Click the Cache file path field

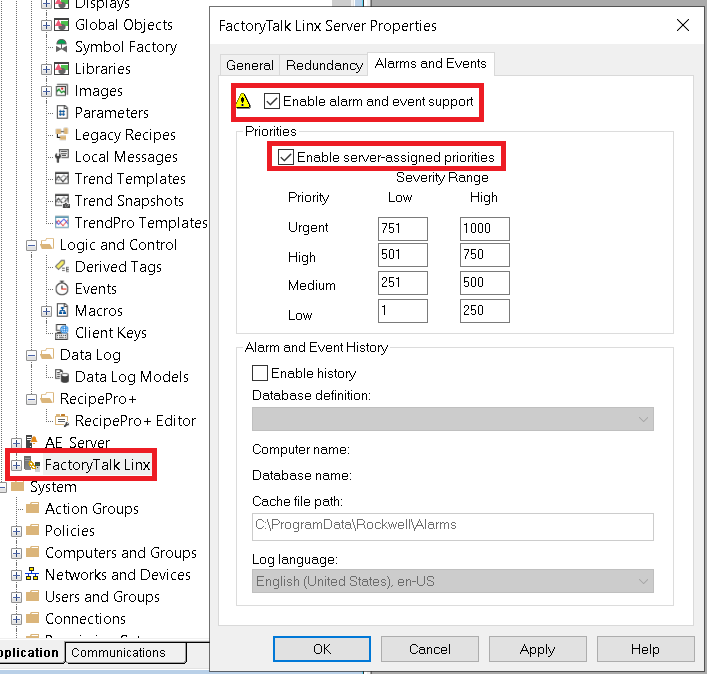point(452,526)
